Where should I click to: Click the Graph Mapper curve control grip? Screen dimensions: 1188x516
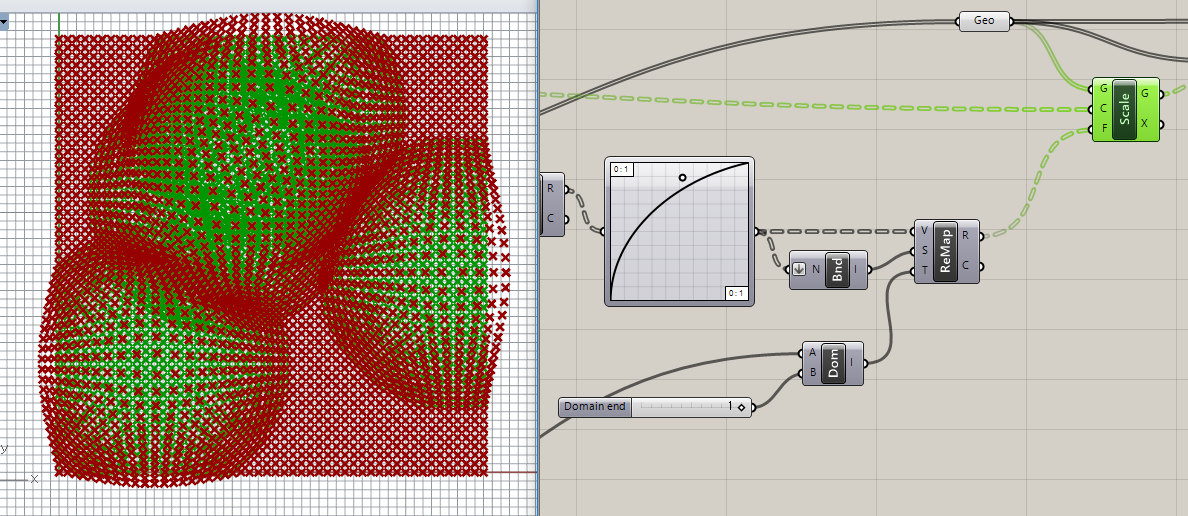coord(682,178)
